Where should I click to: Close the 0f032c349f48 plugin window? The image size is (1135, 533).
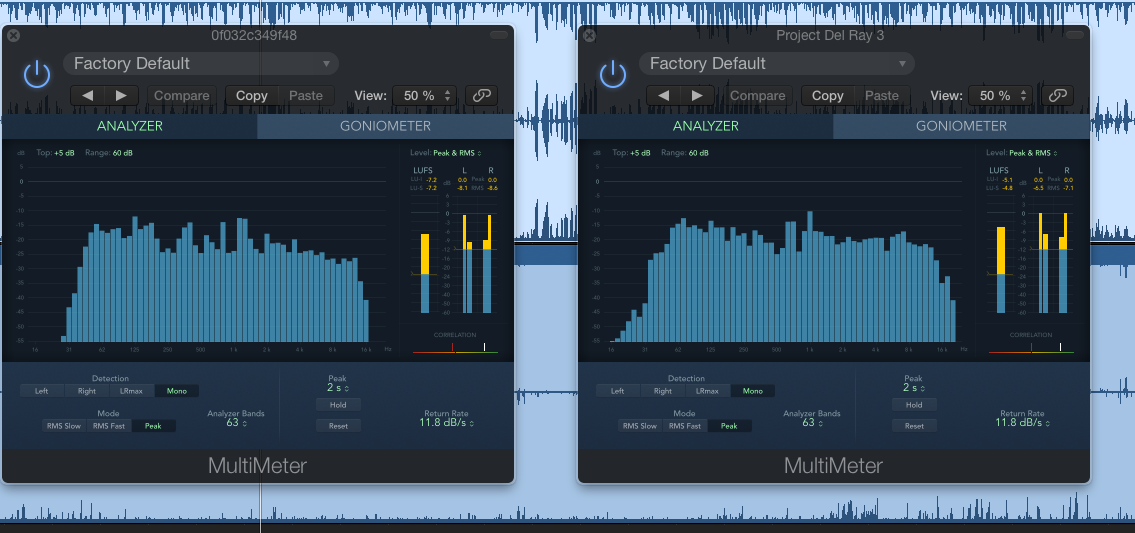point(13,35)
